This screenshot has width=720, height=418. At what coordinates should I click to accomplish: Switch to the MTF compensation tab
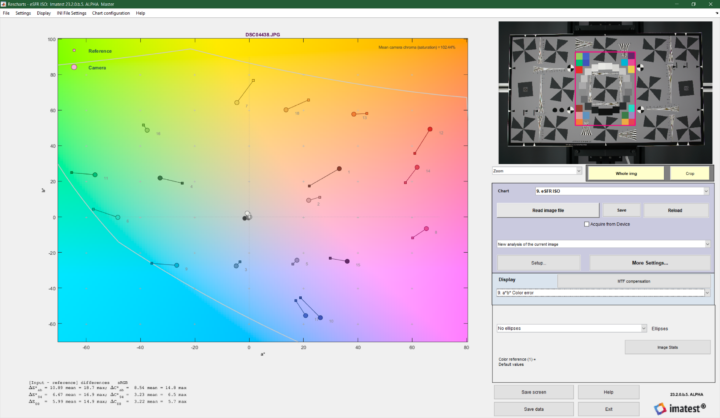click(x=634, y=281)
